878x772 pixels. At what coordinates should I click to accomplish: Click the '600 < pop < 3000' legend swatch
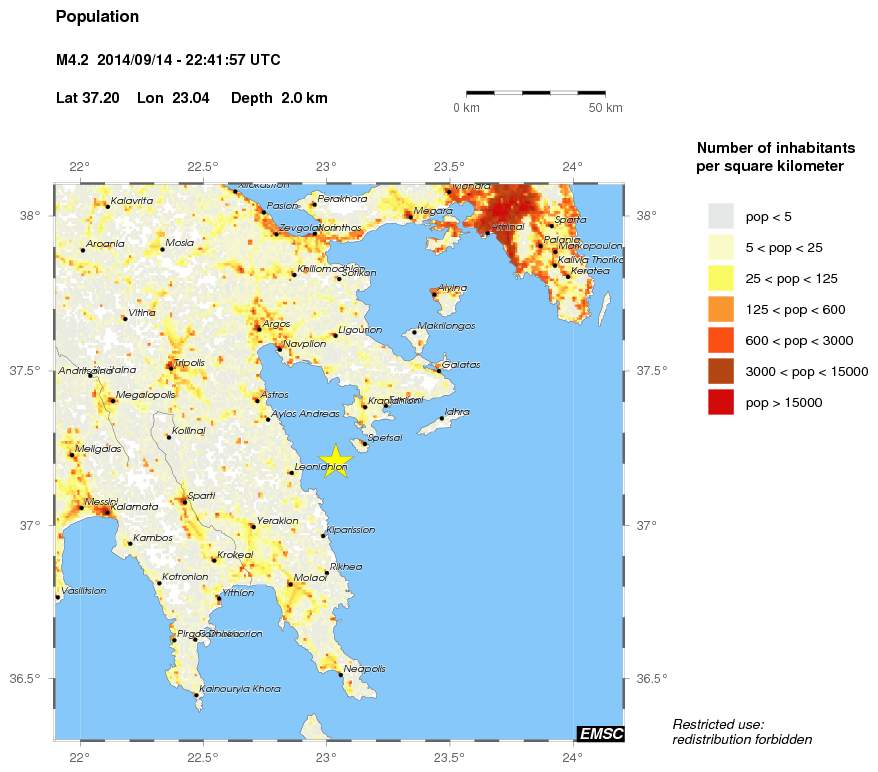click(720, 340)
